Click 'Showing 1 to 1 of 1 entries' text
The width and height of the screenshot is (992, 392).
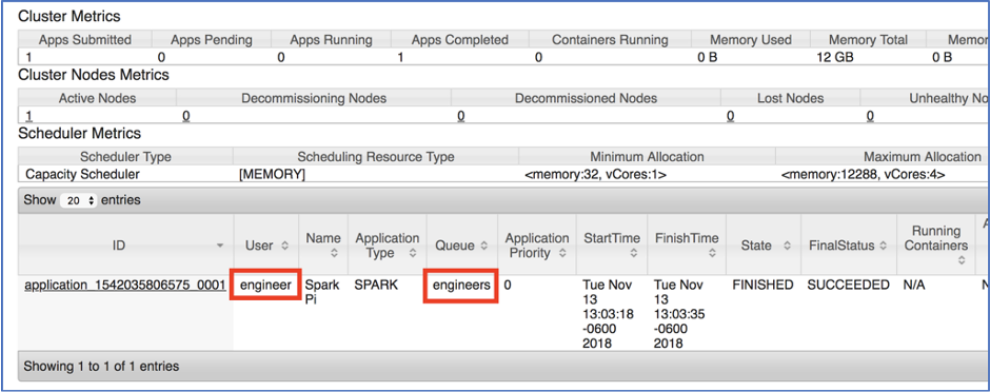101,366
